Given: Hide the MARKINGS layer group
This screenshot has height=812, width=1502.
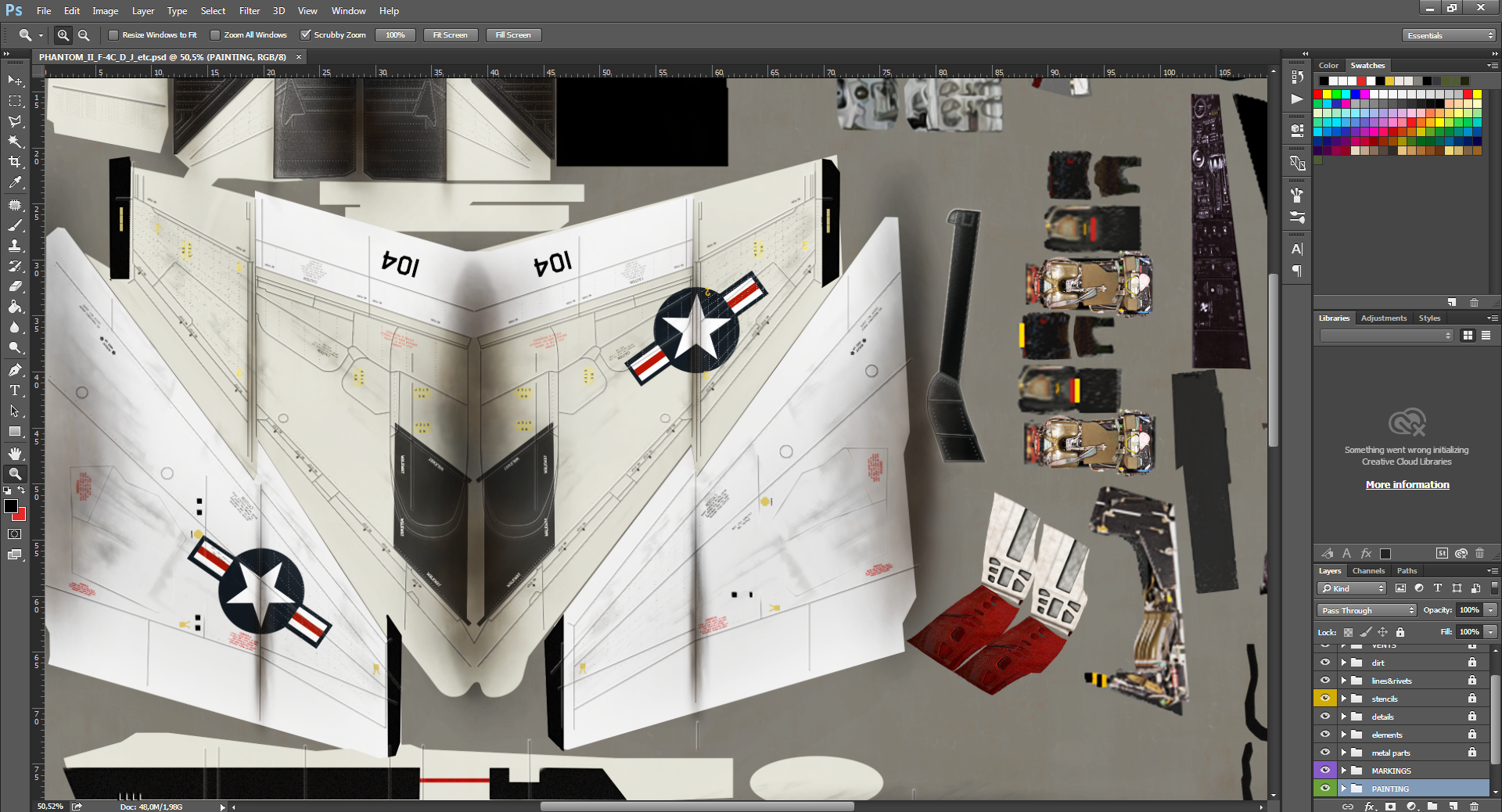Looking at the screenshot, I should tap(1325, 771).
